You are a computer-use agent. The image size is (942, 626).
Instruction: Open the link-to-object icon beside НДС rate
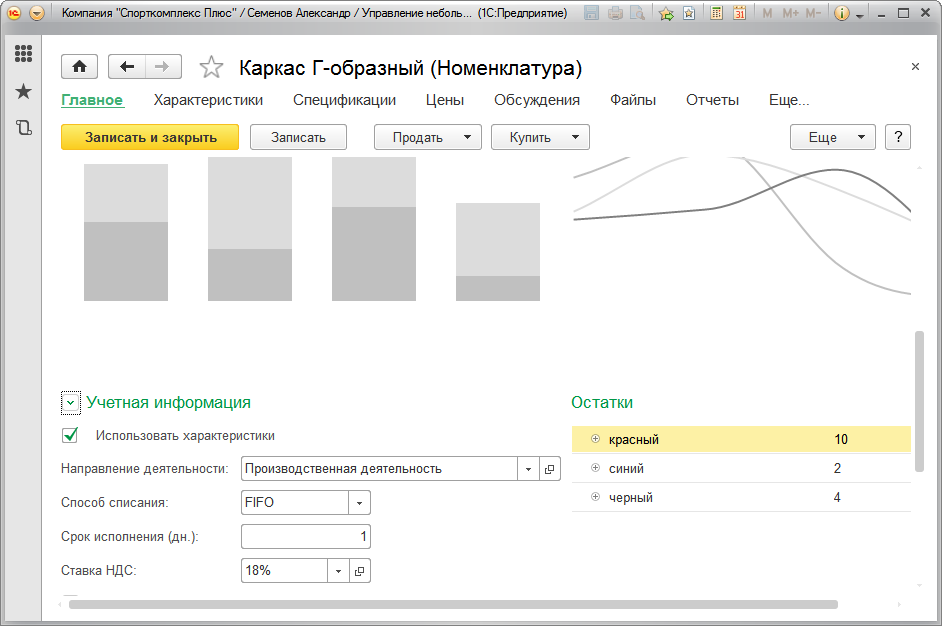tap(361, 570)
